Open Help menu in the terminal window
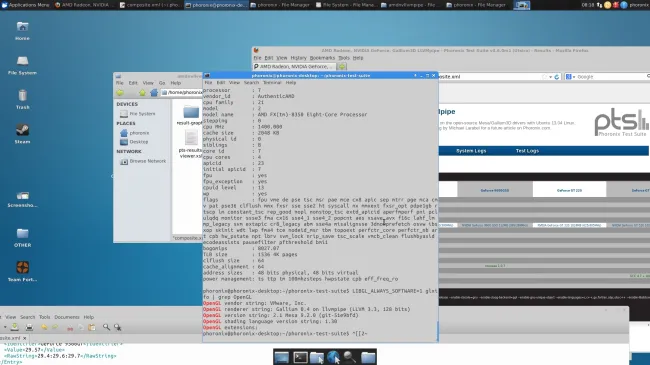Screen dimensions: 650x365 (x=291, y=83)
